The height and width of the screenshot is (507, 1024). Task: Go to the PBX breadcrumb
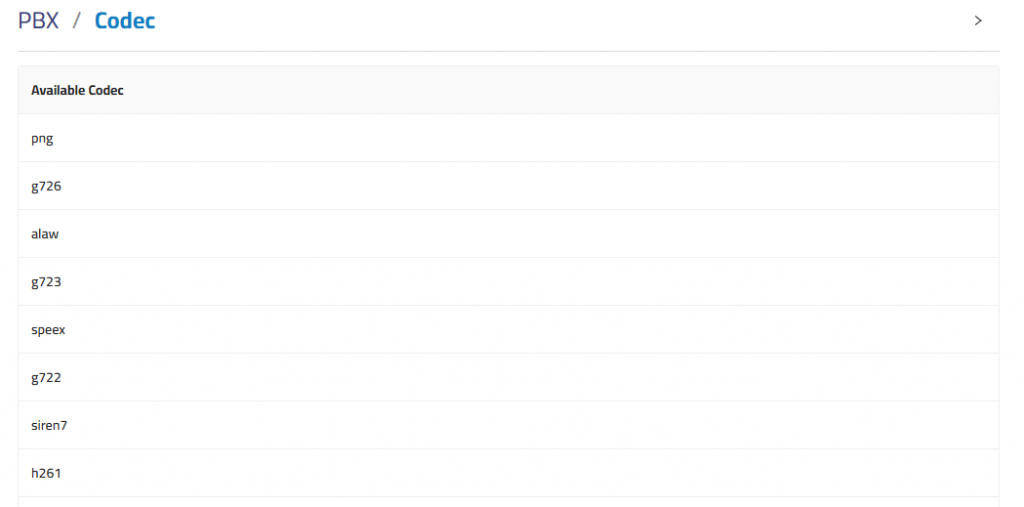[38, 21]
